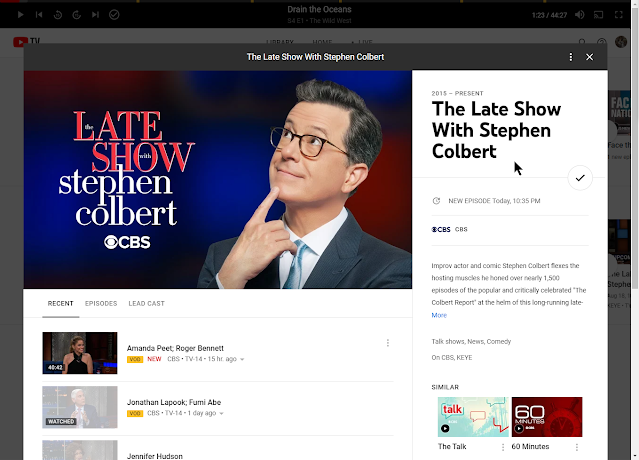This screenshot has width=639, height=460.
Task: Open the dialog's three-dot more options menu
Action: (x=571, y=57)
